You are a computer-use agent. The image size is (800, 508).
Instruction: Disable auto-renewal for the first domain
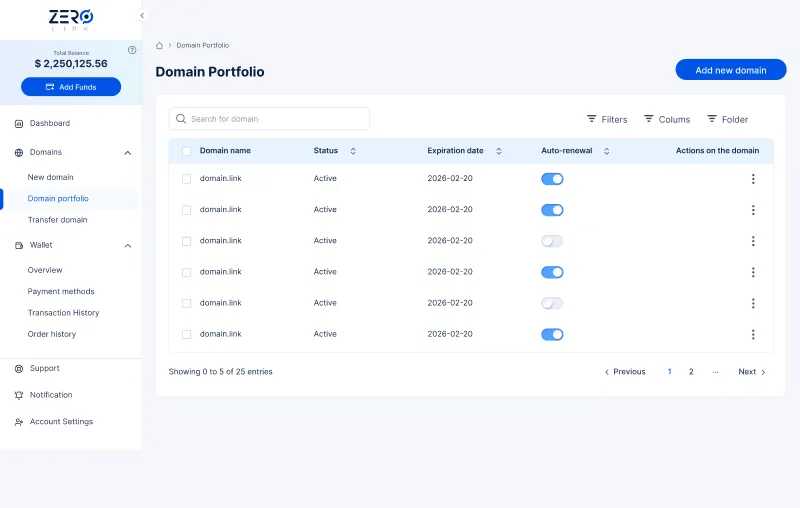[552, 179]
